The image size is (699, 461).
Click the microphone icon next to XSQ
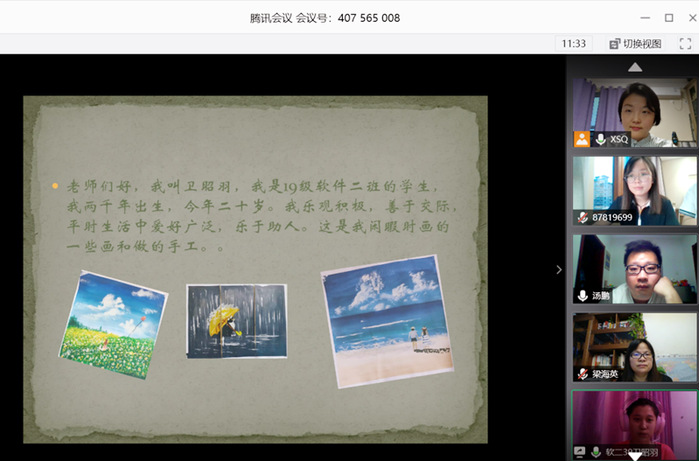coord(600,139)
